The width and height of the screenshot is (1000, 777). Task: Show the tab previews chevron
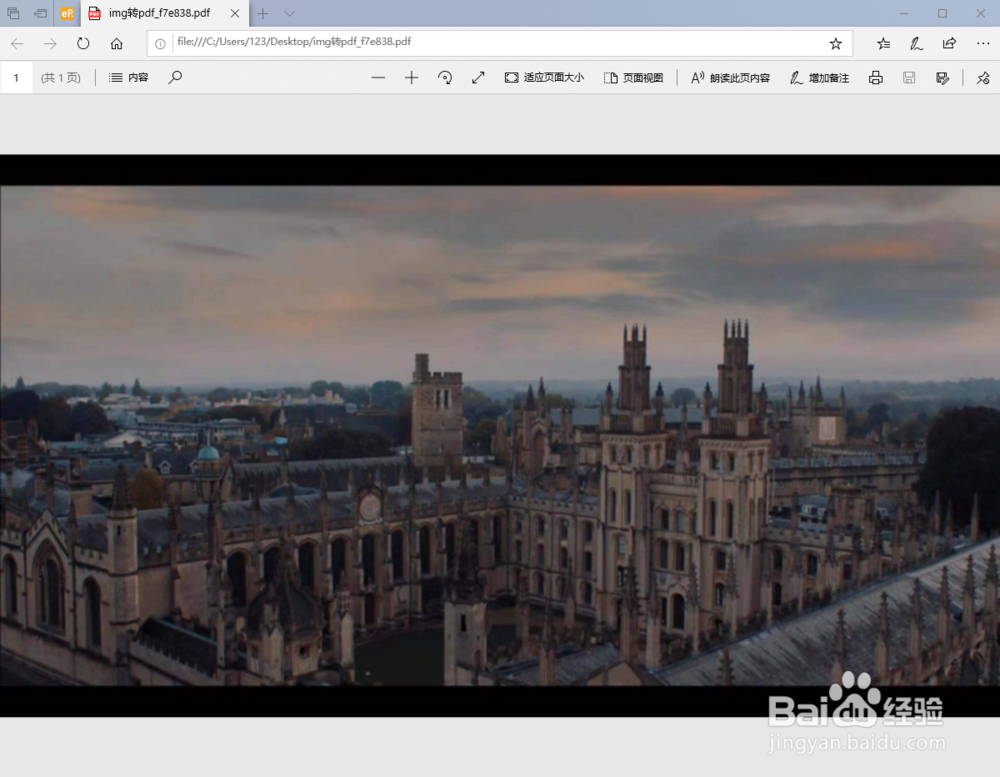[289, 14]
